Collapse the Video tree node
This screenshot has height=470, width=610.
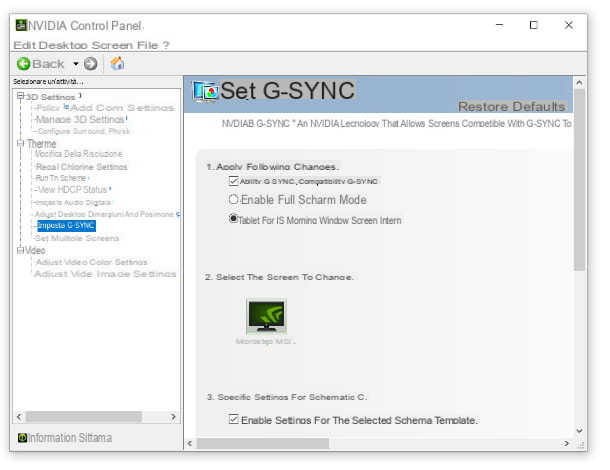pos(20,250)
